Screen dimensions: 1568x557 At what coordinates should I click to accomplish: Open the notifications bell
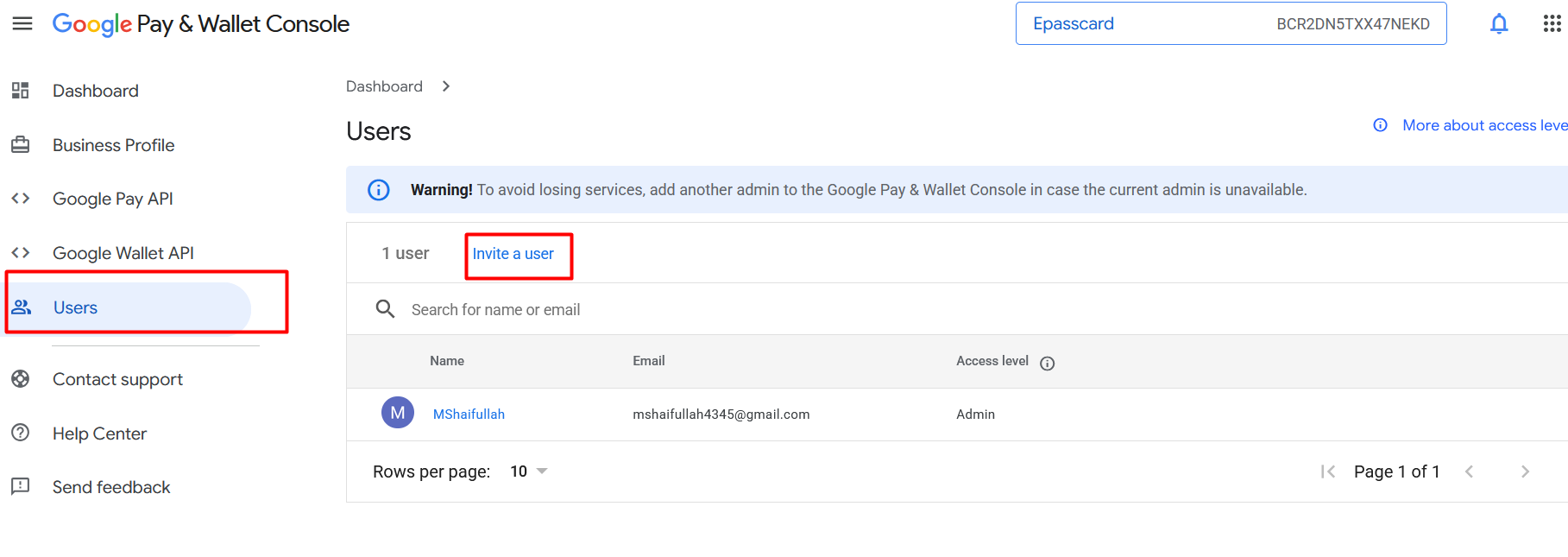point(1499,23)
